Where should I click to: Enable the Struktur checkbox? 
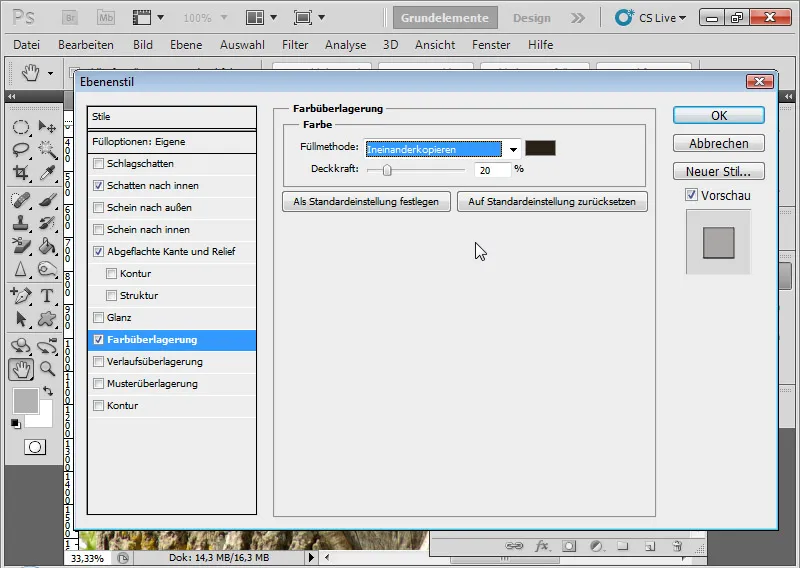(x=111, y=295)
